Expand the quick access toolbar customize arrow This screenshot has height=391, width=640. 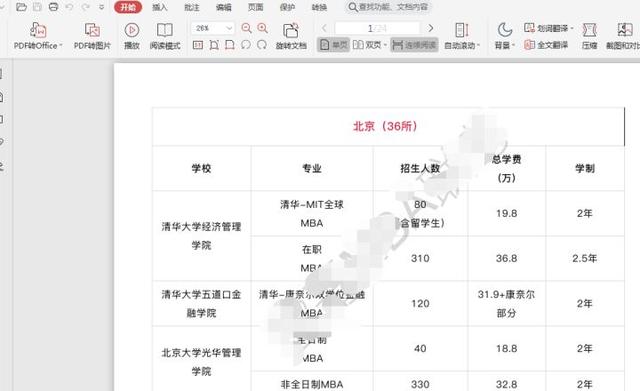(101, 7)
